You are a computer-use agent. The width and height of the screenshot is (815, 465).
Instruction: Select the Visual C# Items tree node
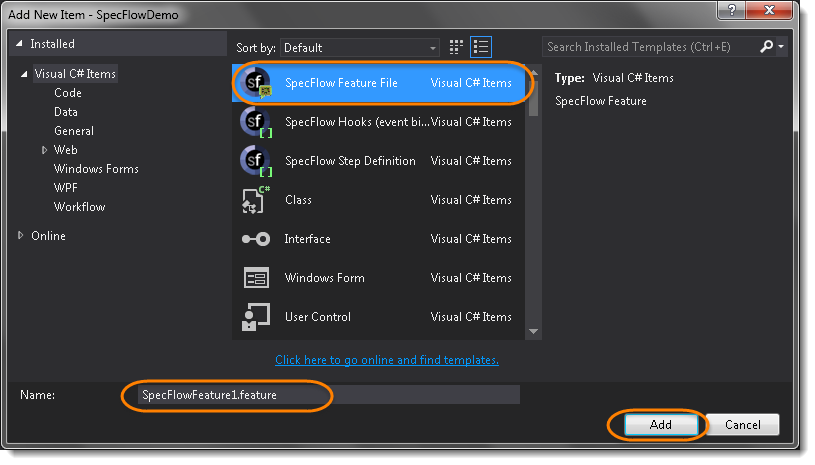75,74
